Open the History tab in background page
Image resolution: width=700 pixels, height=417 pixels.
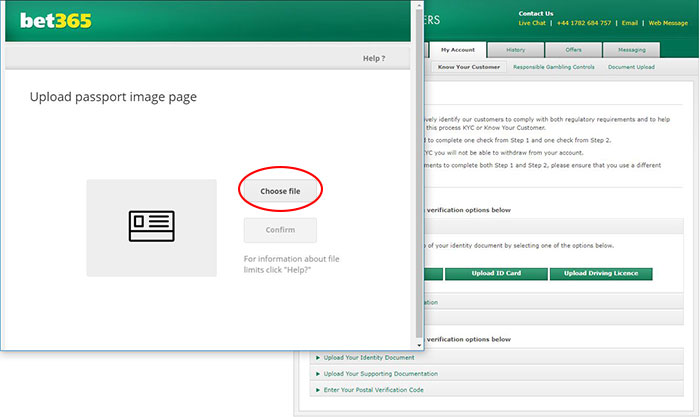coord(516,50)
